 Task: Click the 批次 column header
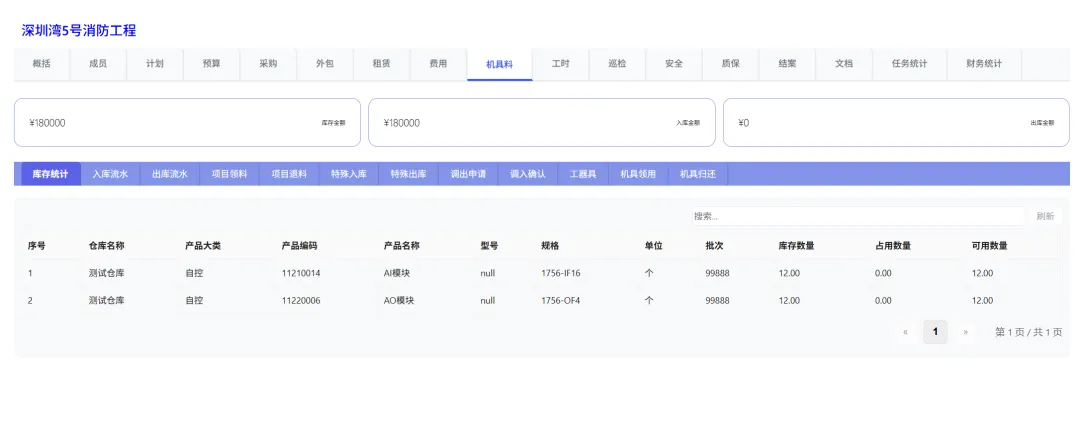(x=714, y=246)
